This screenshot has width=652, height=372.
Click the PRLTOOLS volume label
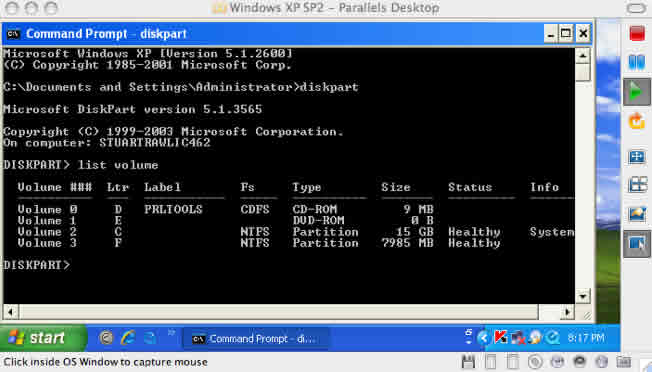[173, 209]
